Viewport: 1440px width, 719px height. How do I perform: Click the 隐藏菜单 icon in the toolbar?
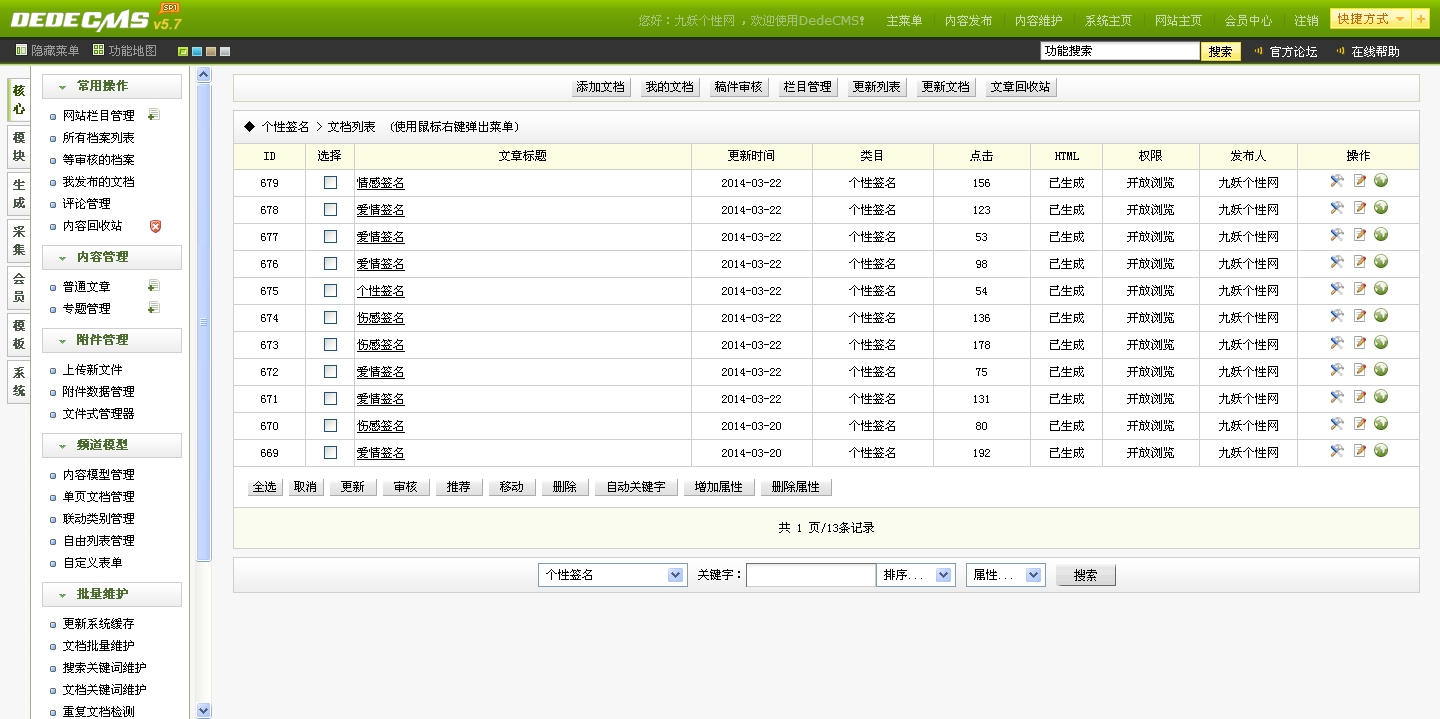tap(21, 50)
